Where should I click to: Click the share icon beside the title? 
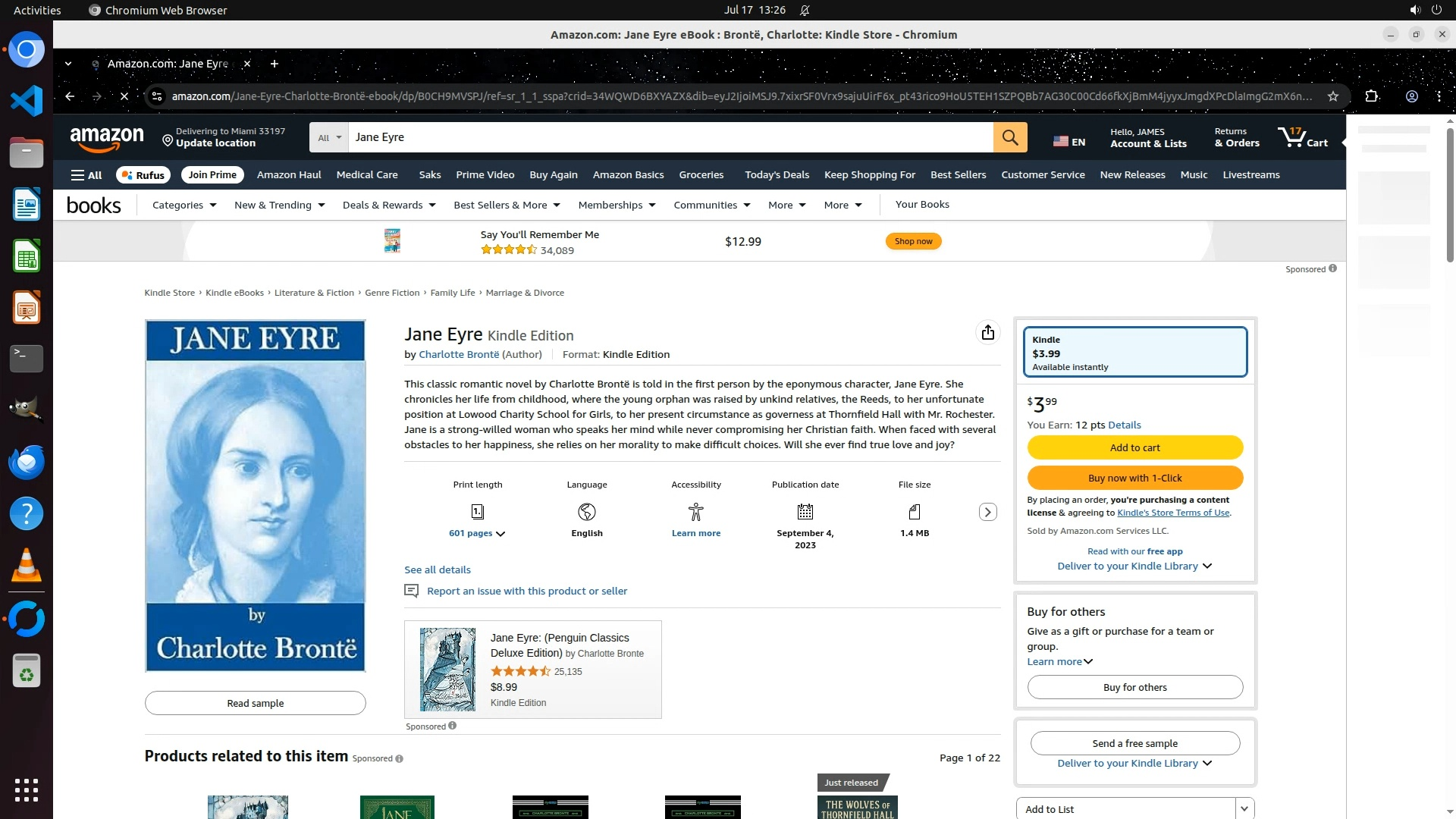[x=987, y=333]
